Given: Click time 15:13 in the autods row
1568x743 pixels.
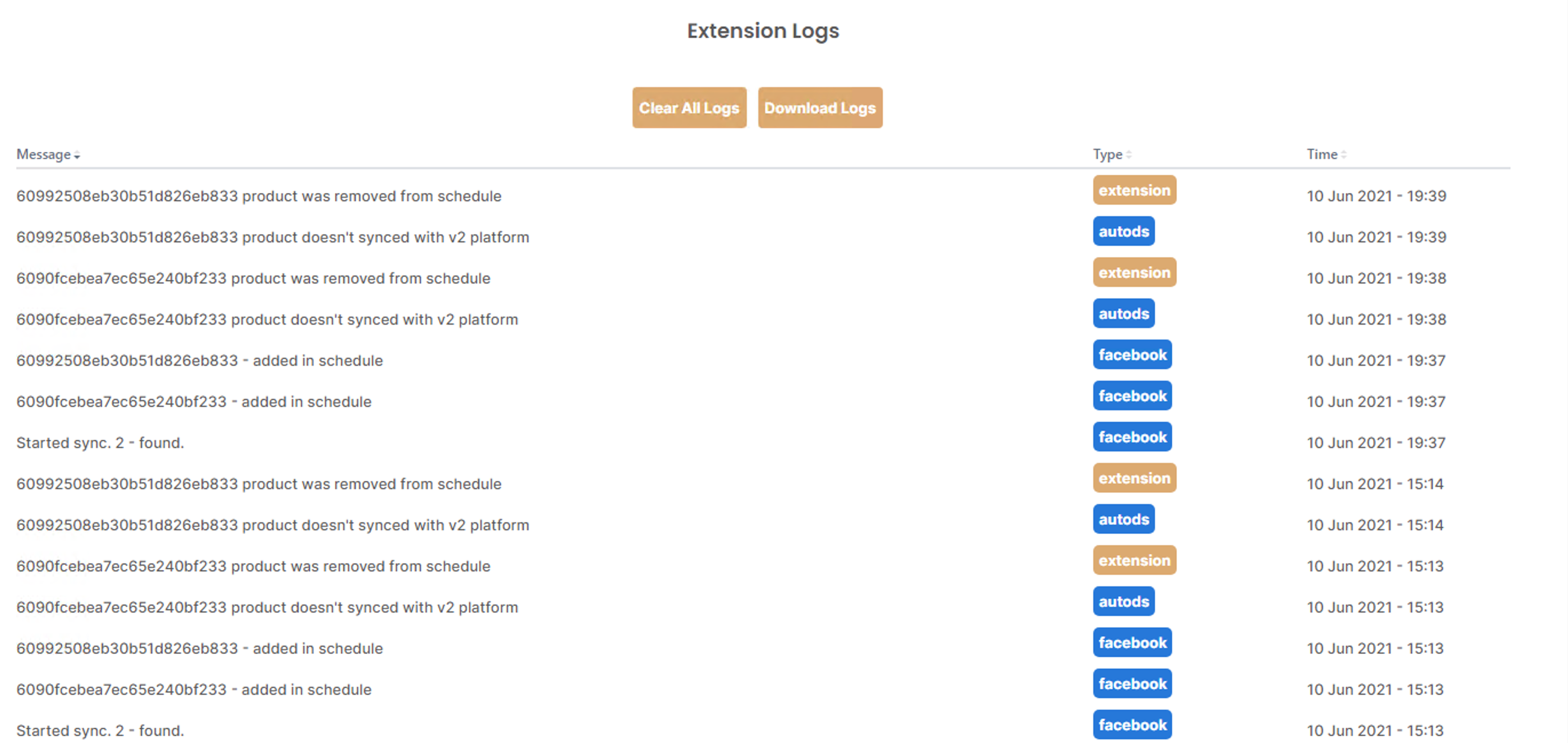Looking at the screenshot, I should pyautogui.click(x=1375, y=608).
